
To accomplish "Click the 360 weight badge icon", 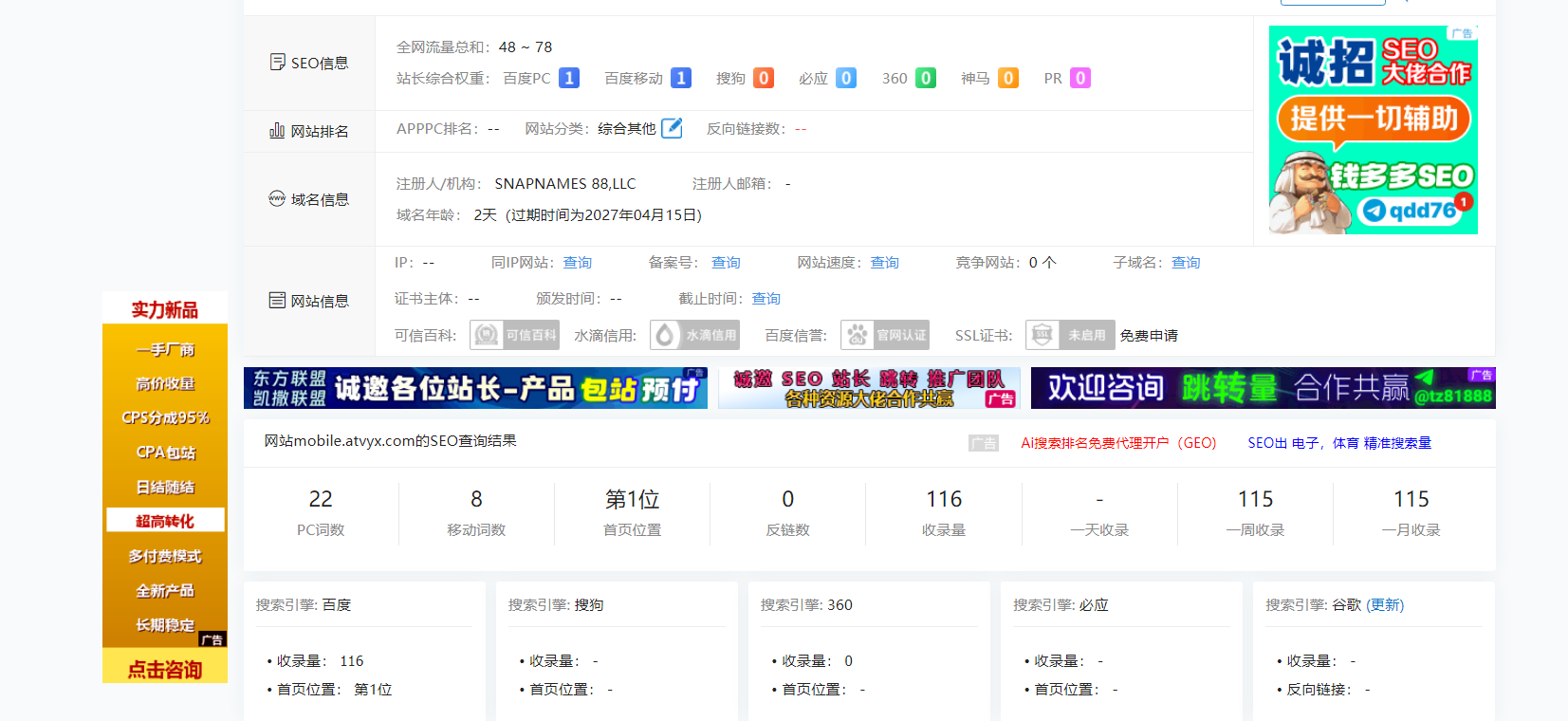I will 927,78.
